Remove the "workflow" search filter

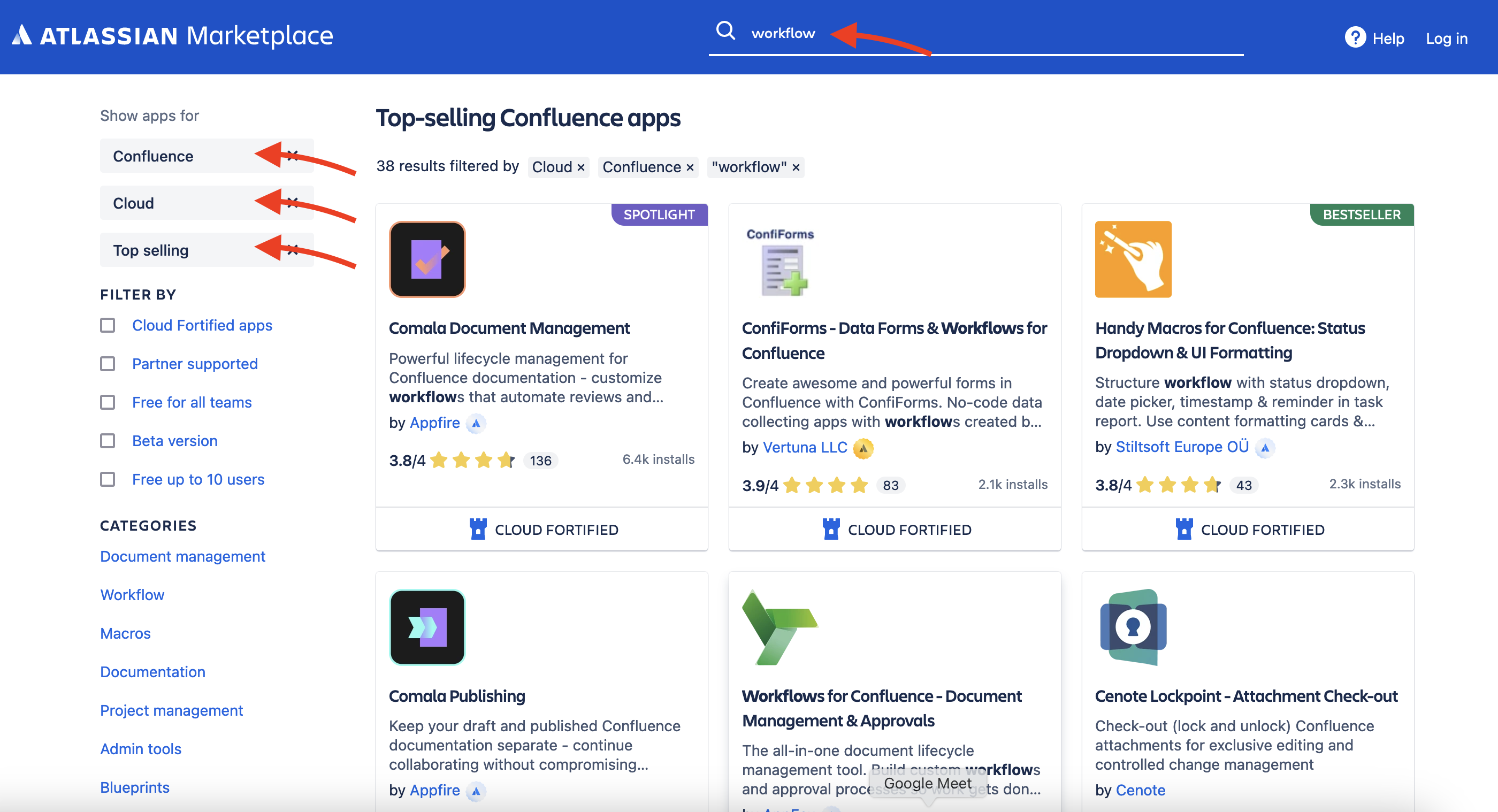795,167
